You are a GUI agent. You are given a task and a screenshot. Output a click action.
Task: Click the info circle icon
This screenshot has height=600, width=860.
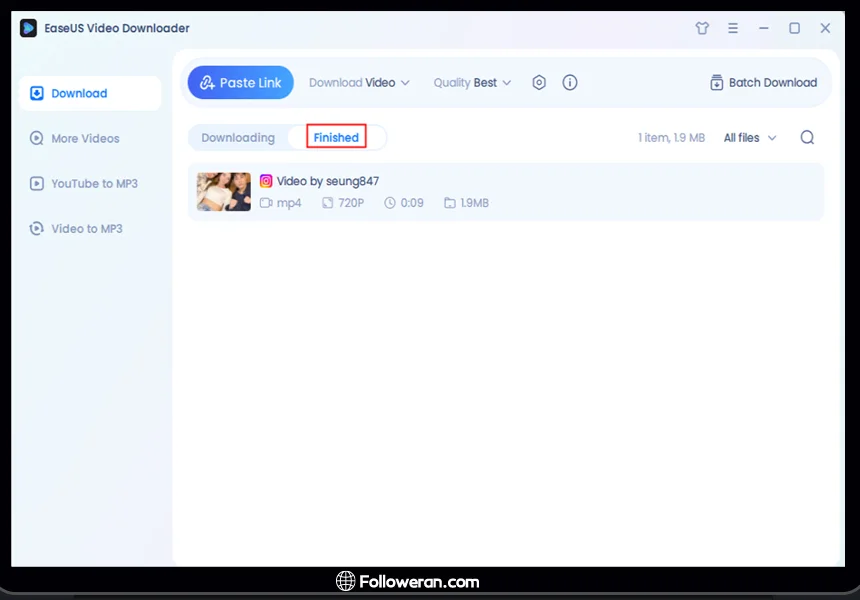click(570, 83)
